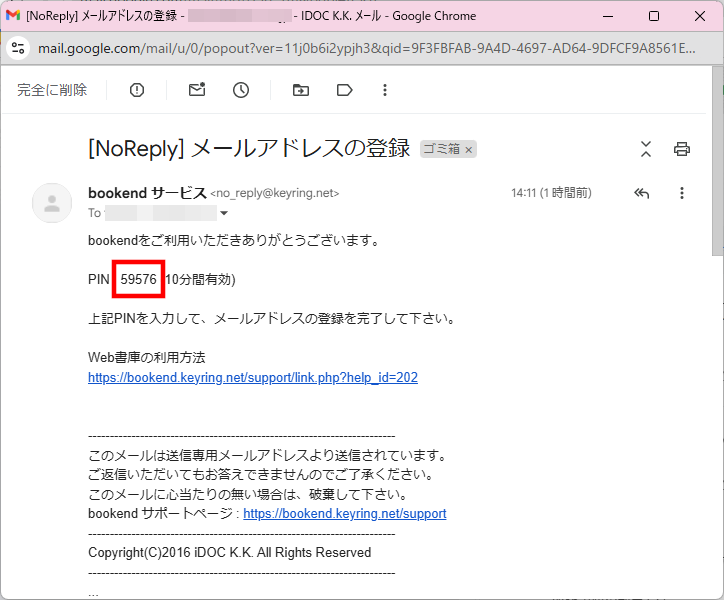
Task: Open the Web書庫 help_id=202 link
Action: pos(253,377)
